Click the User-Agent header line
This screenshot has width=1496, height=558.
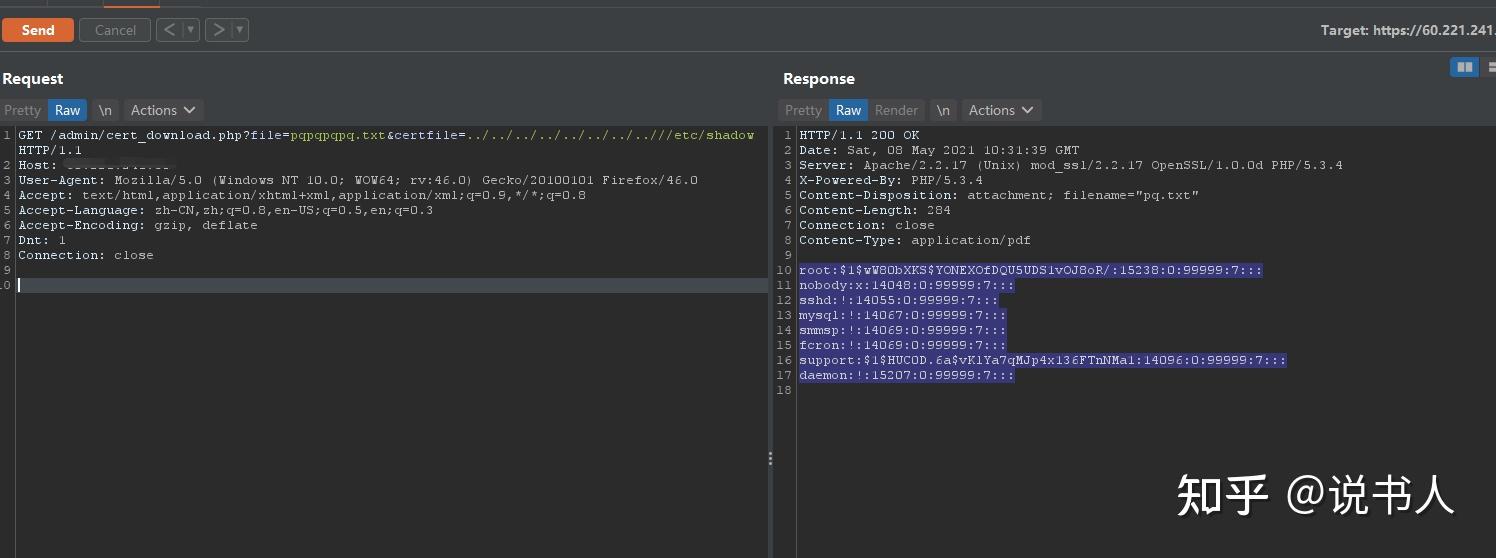358,180
